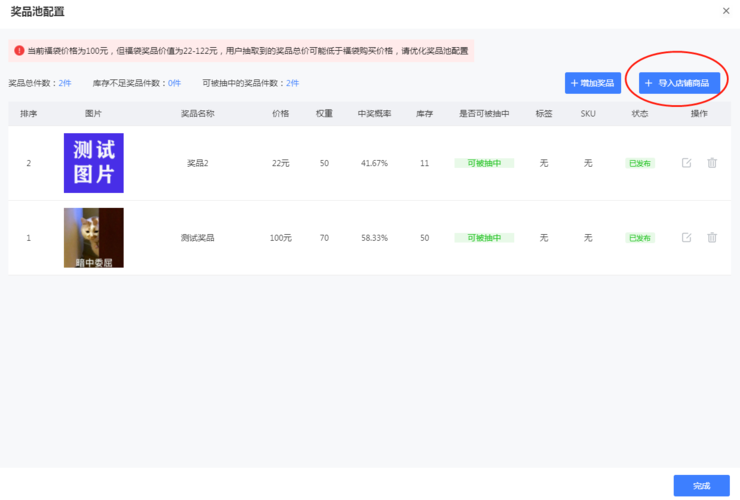Click the 可被抽中 tag in the 奖品2 row
Viewport: 740px width, 500px height.
click(x=484, y=163)
